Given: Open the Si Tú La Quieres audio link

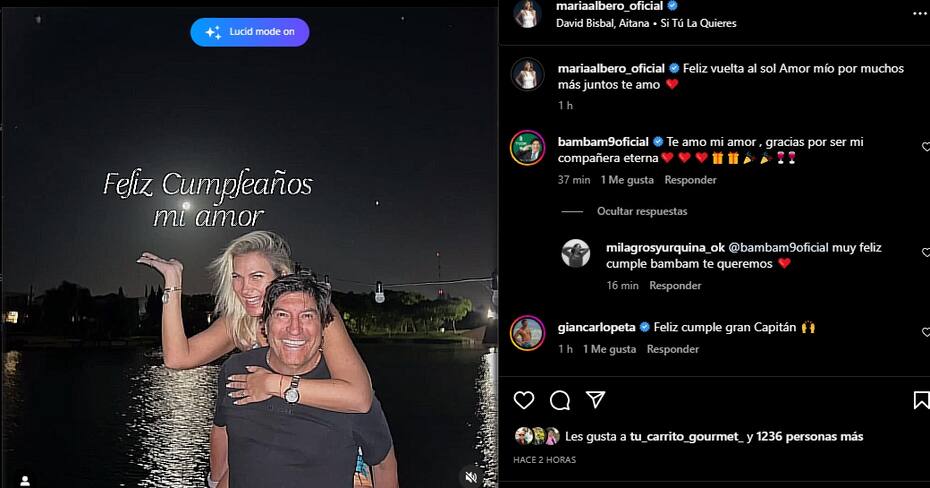Looking at the screenshot, I should coord(698,23).
